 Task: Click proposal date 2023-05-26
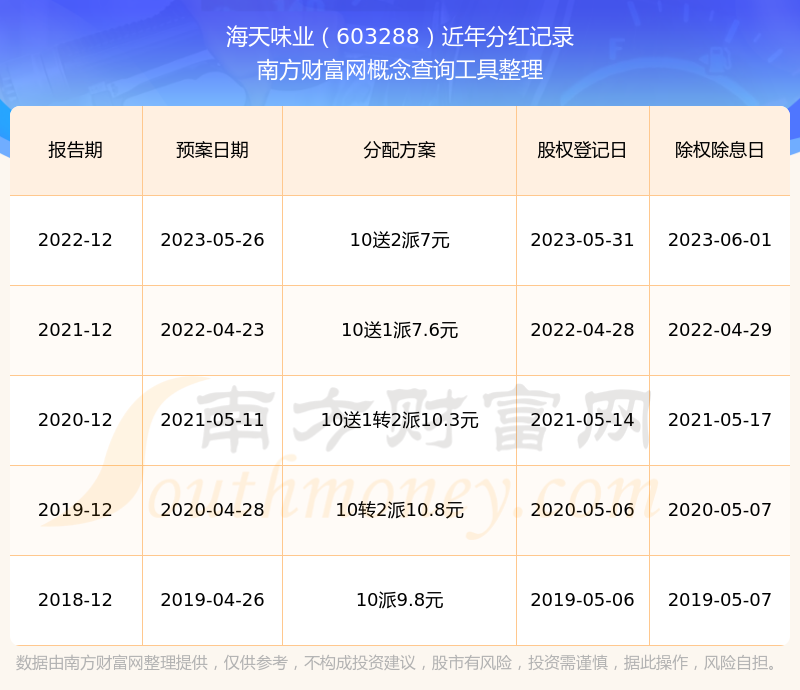(x=212, y=240)
